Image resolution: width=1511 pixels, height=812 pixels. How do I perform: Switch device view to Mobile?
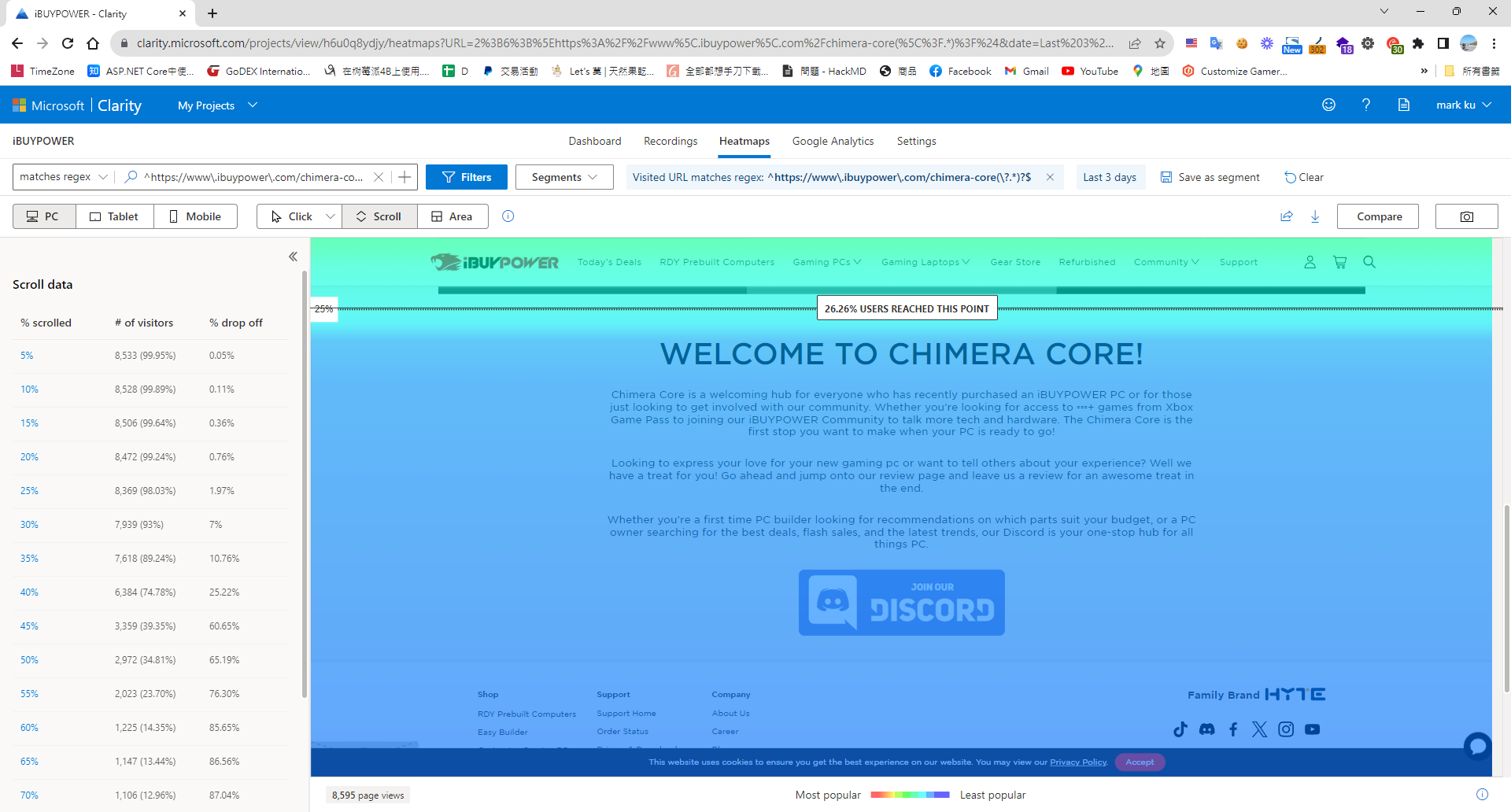(195, 216)
